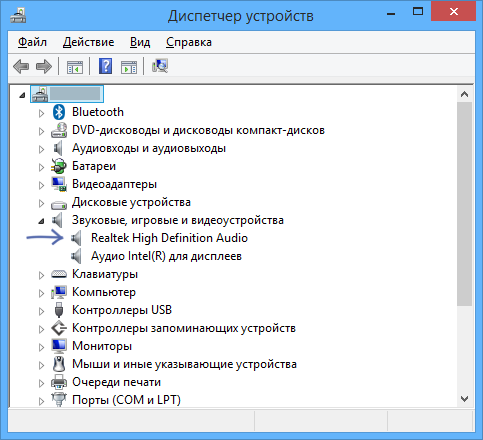Expand the Клавиатуры category
The image size is (483, 440).
41,275
